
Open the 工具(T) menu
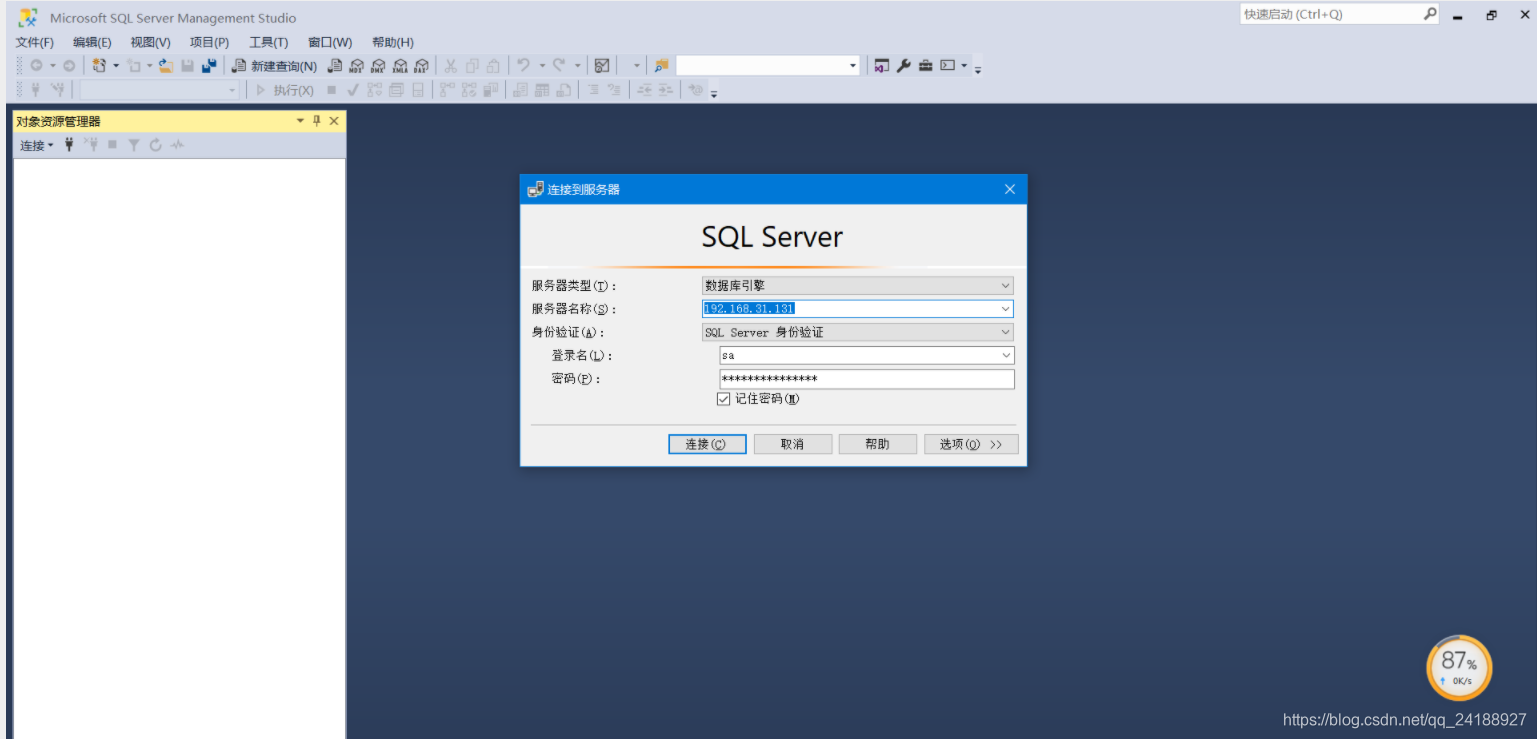(x=268, y=42)
